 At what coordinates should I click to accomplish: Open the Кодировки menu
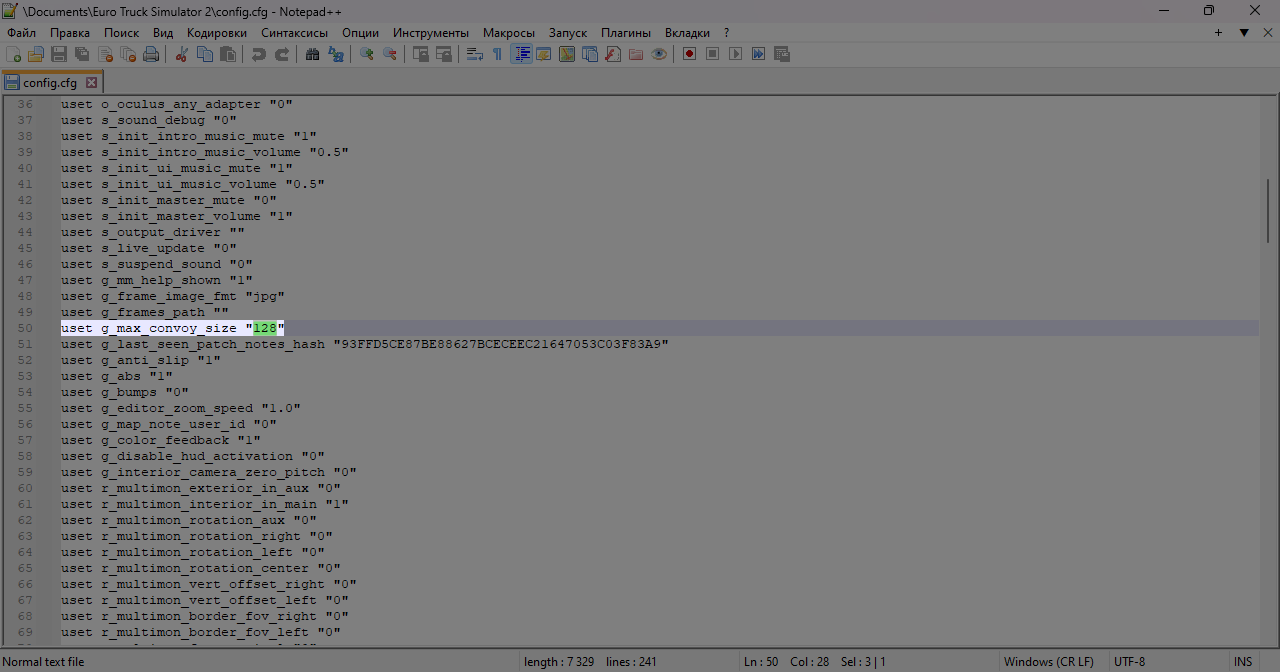[x=216, y=33]
